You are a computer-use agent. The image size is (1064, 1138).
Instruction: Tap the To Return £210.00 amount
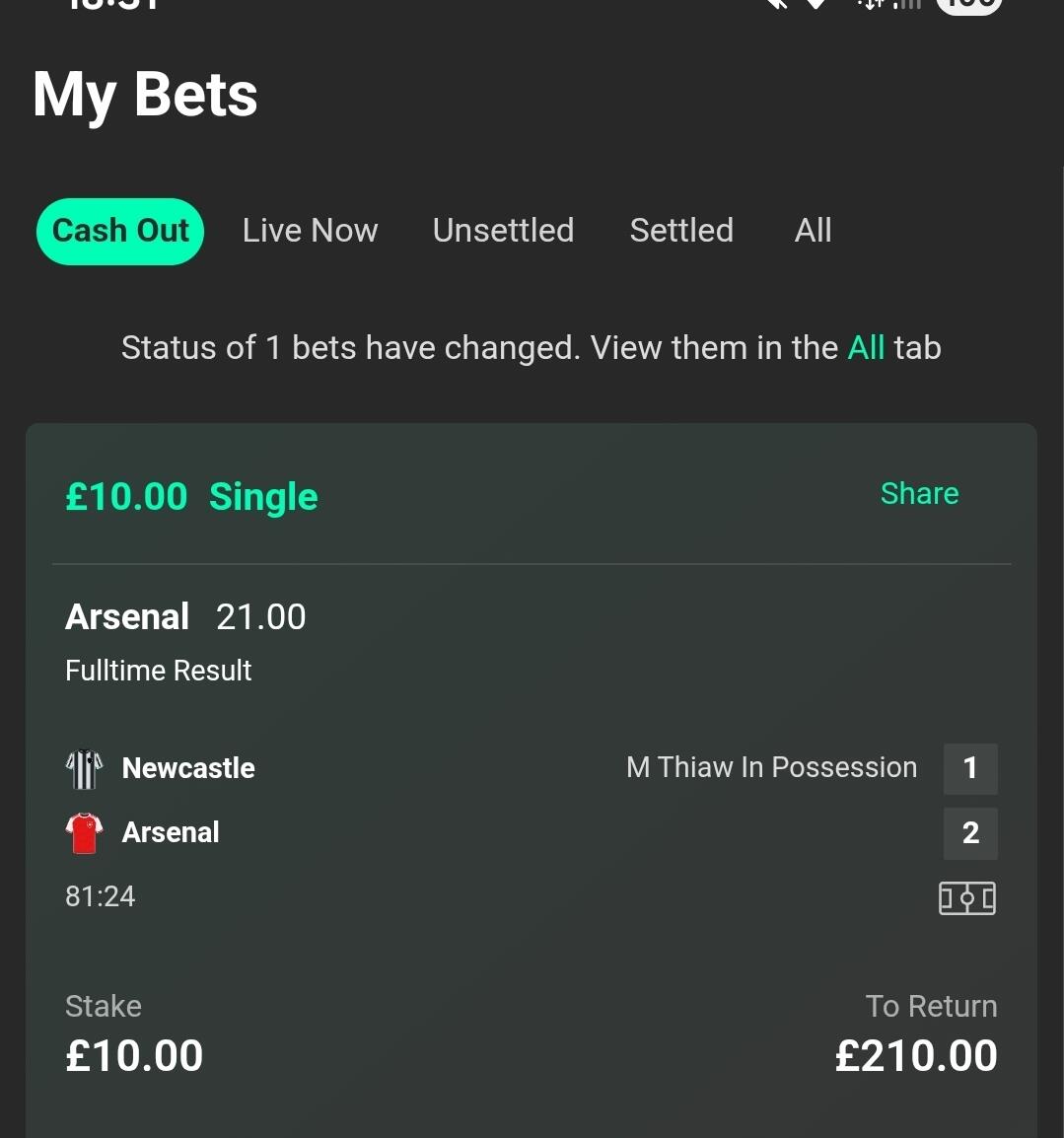coord(915,1056)
